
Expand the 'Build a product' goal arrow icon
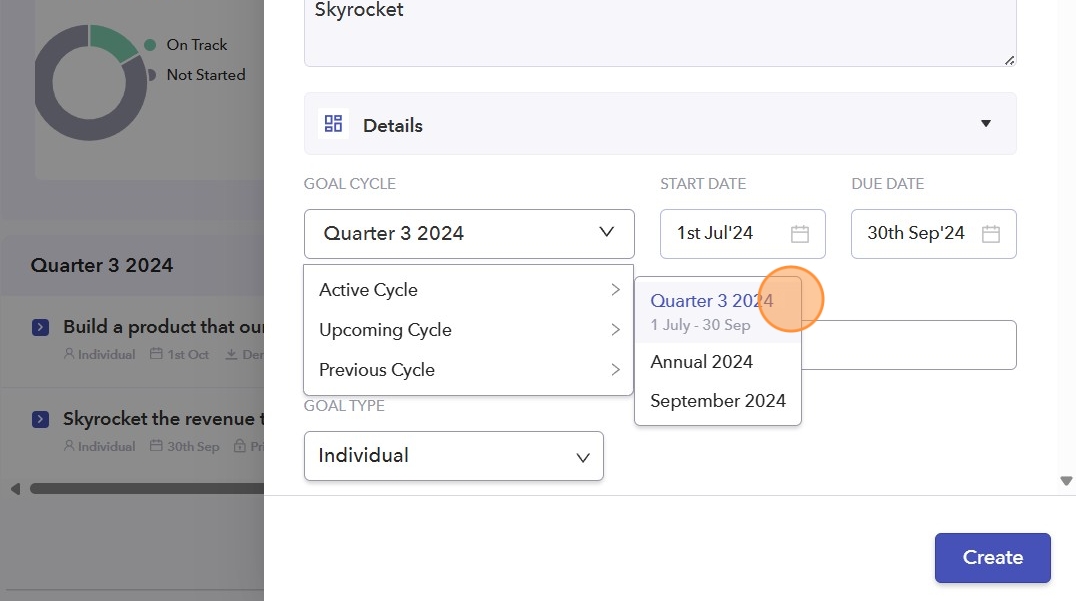pos(41,327)
